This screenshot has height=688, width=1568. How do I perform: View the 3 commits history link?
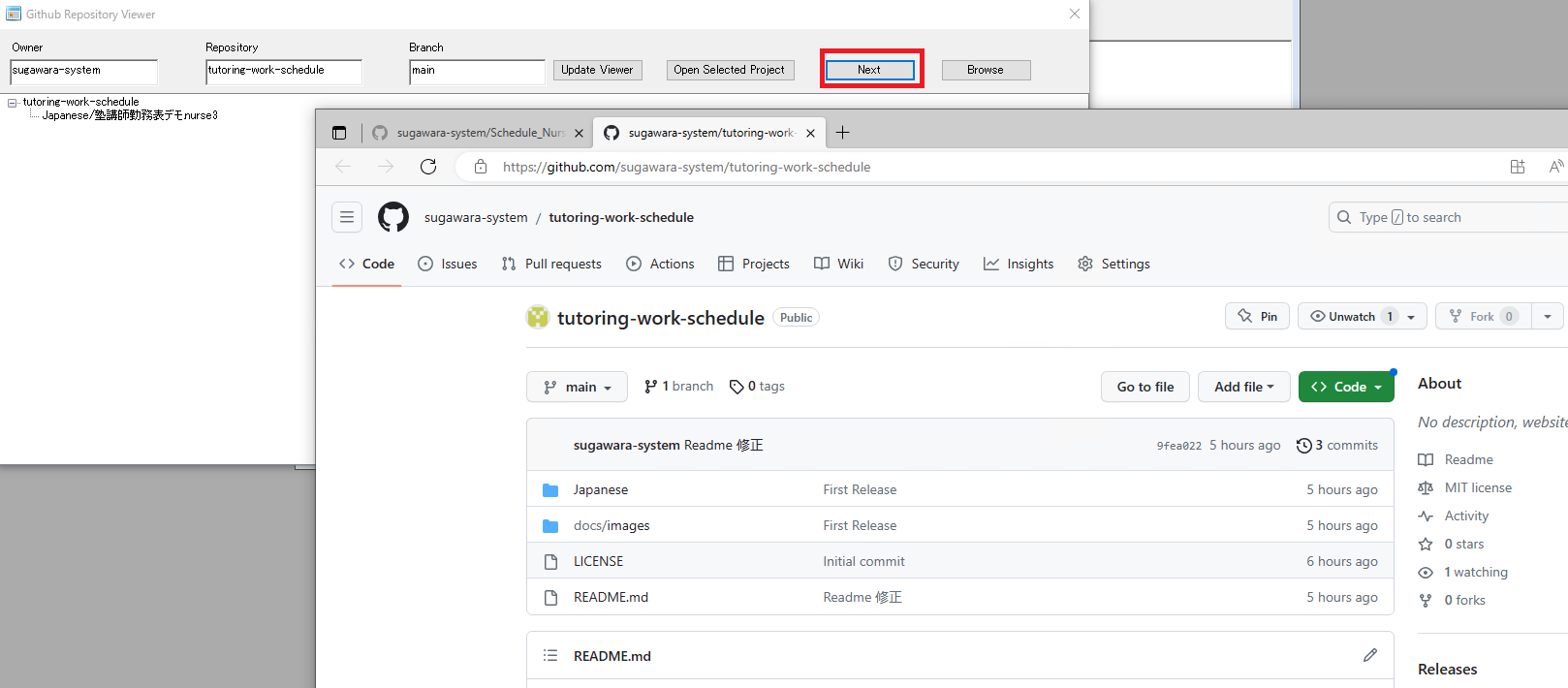pyautogui.click(x=1336, y=445)
